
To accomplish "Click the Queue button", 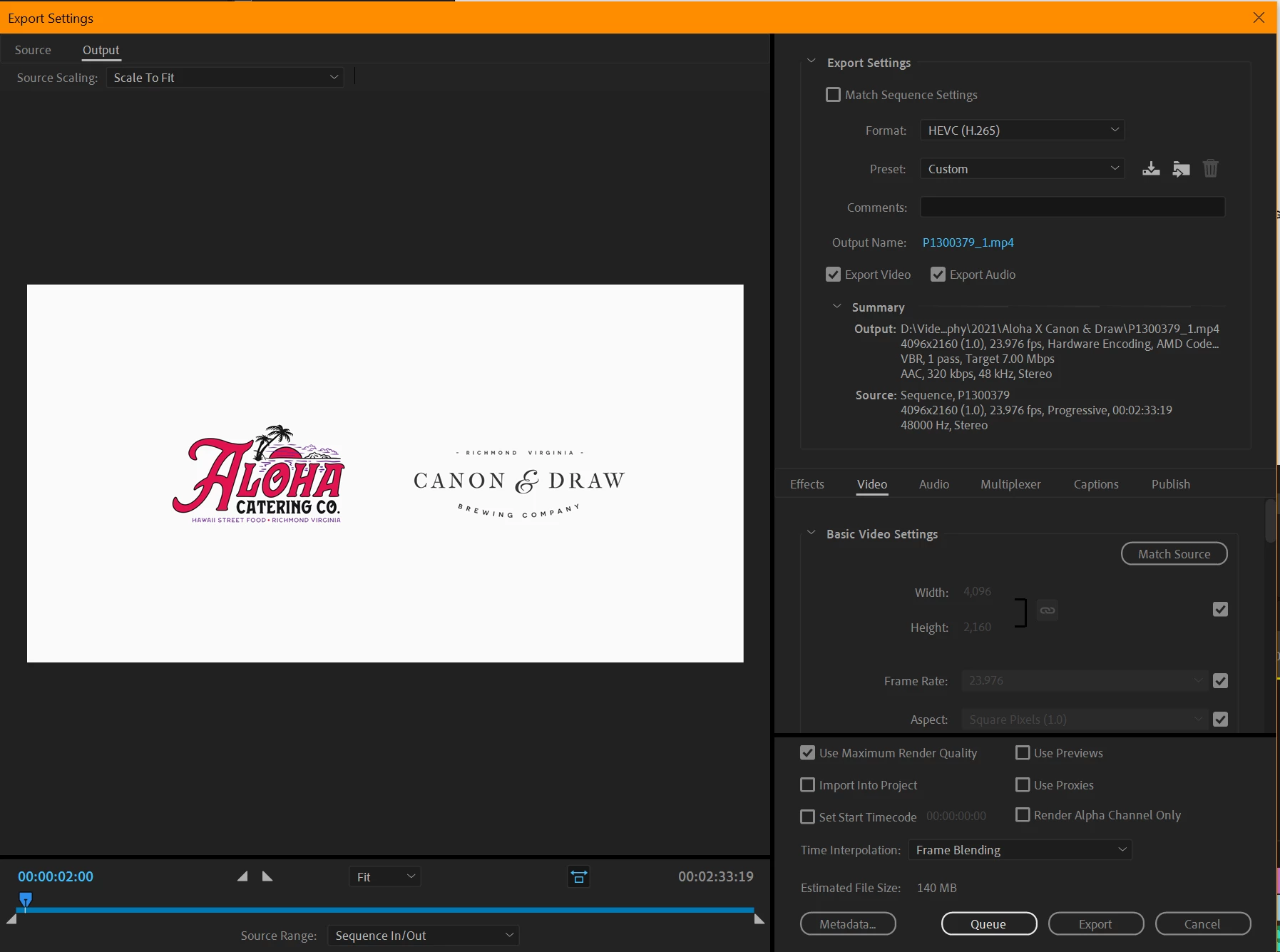I will [988, 923].
